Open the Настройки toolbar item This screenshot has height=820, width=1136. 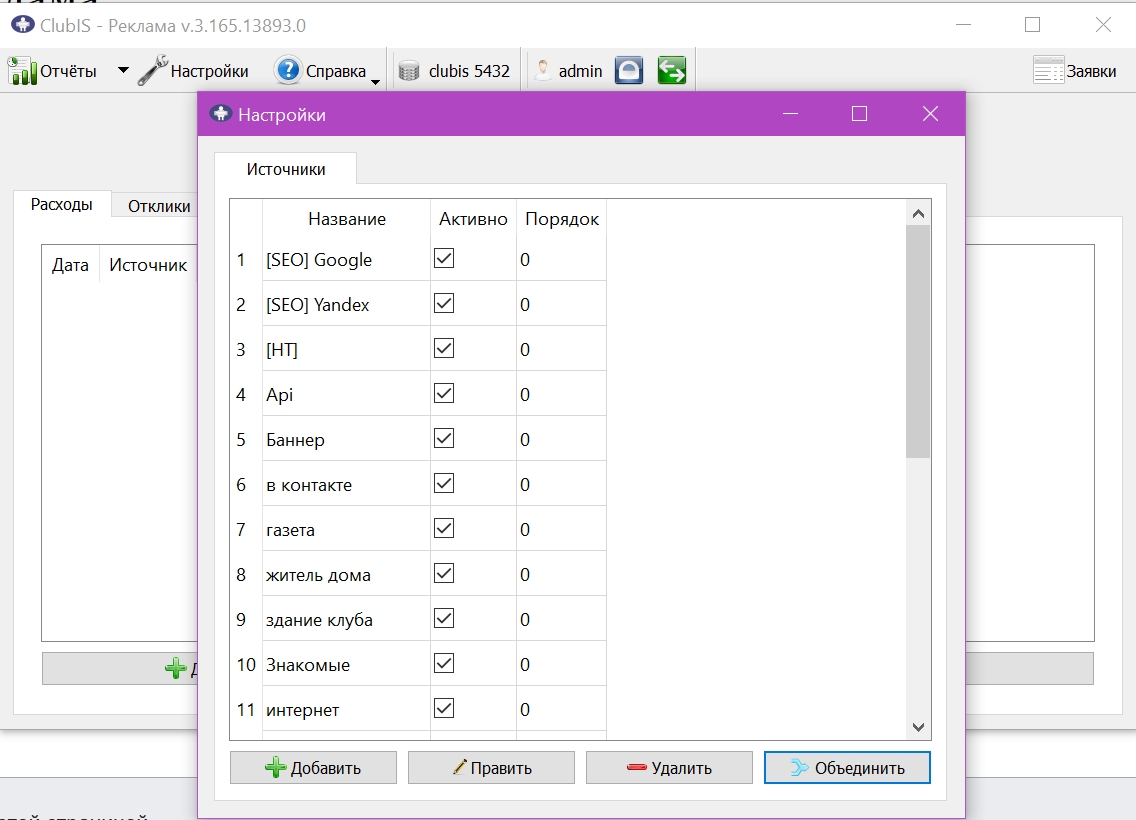click(193, 70)
